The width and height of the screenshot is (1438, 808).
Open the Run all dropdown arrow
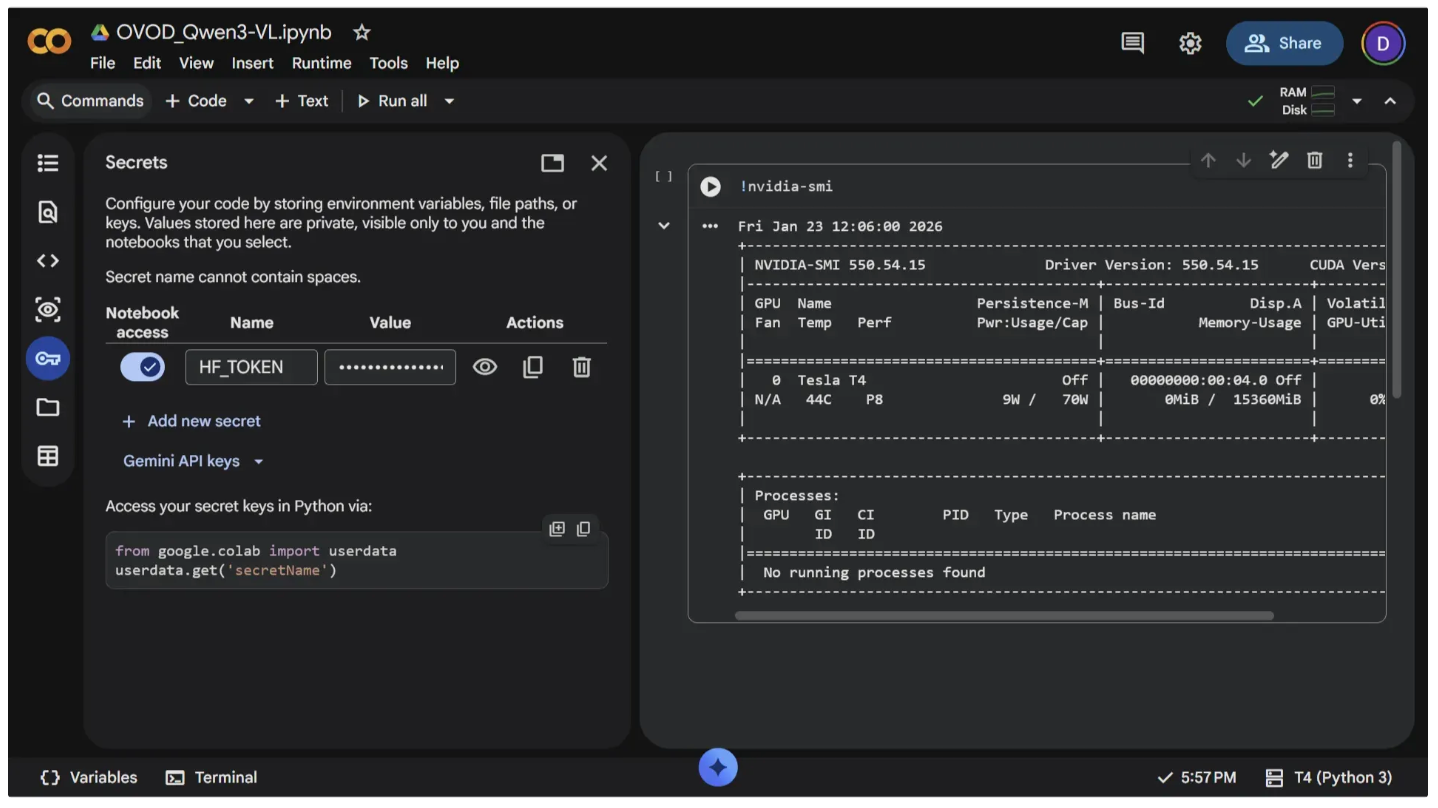450,101
